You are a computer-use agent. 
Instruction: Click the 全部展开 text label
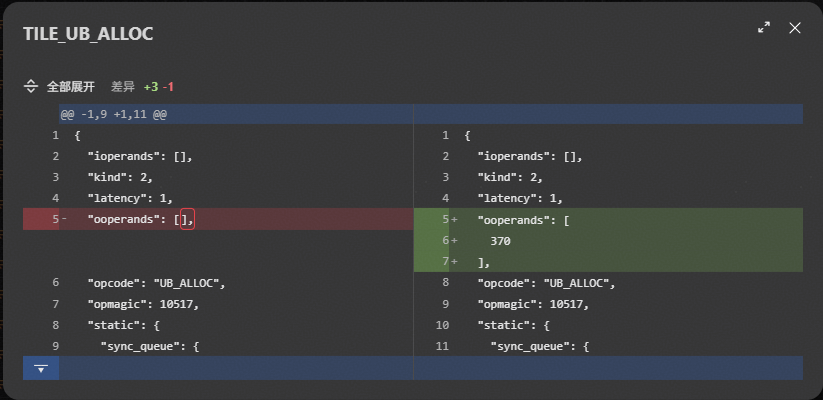[x=72, y=87]
